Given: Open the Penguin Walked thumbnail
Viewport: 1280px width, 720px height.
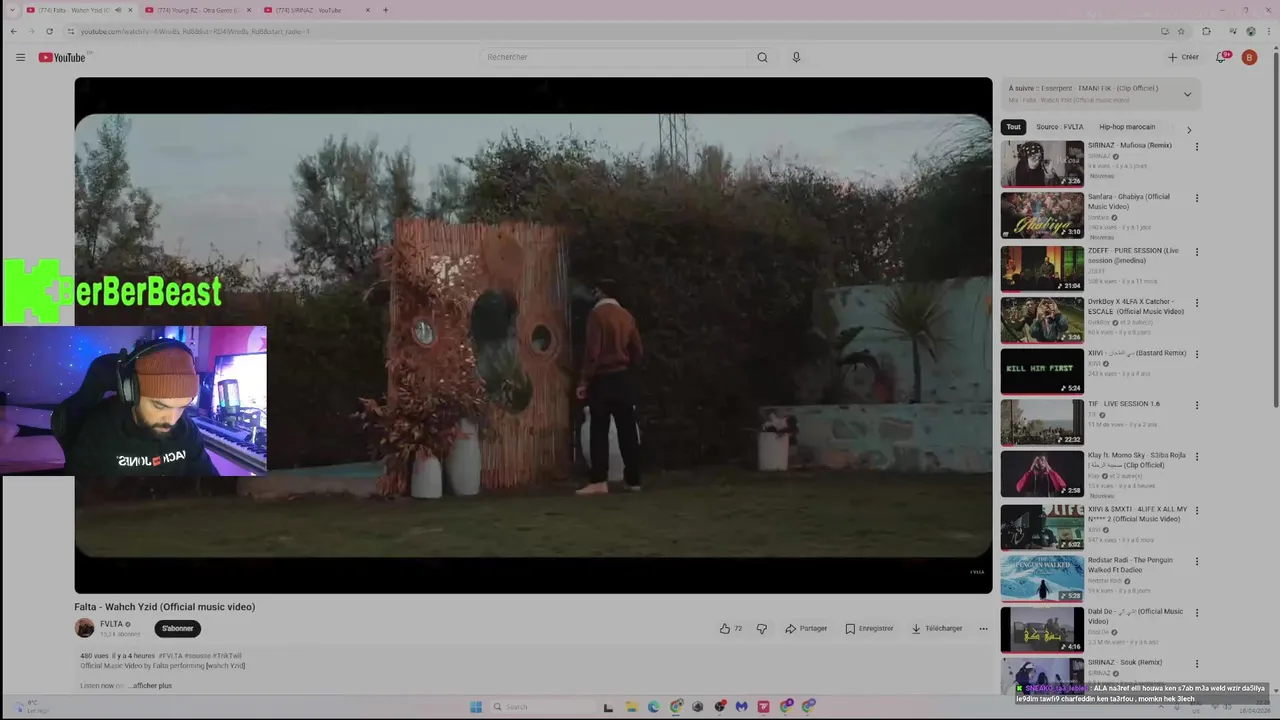Looking at the screenshot, I should point(1042,578).
